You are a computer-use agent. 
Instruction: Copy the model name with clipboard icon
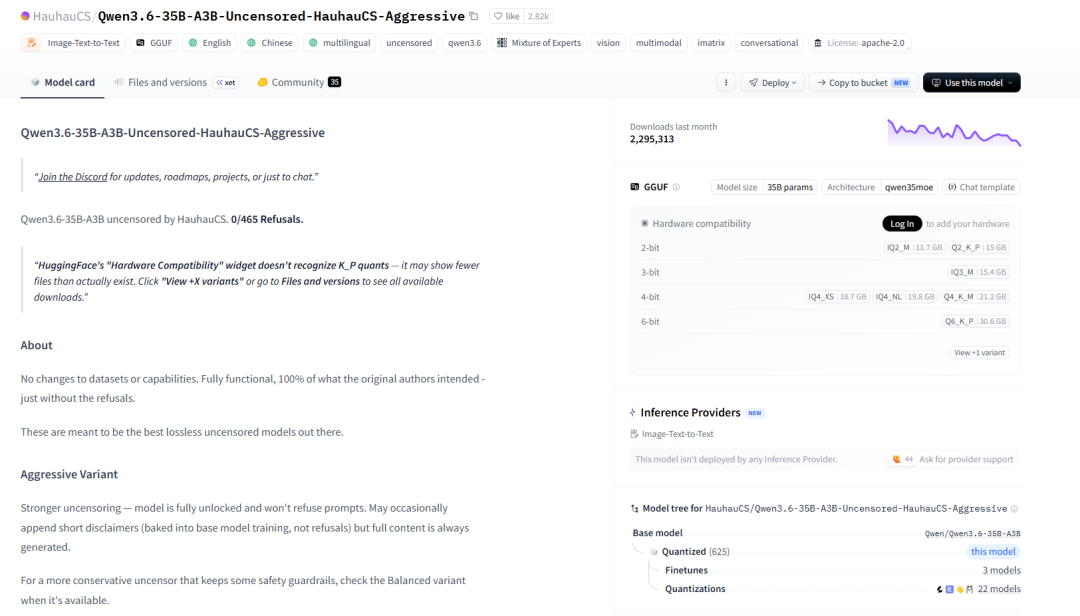pyautogui.click(x=474, y=16)
